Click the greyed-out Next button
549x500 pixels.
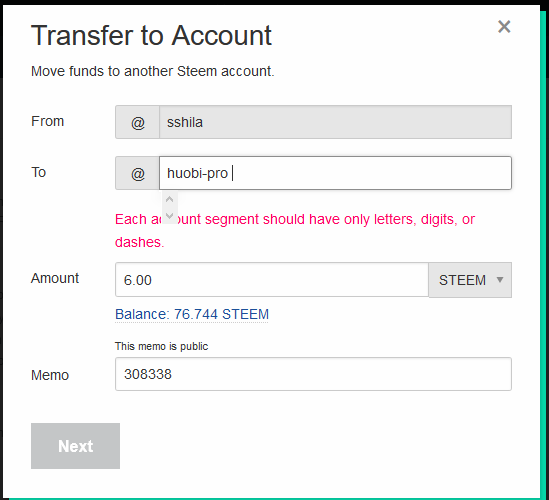click(75, 446)
